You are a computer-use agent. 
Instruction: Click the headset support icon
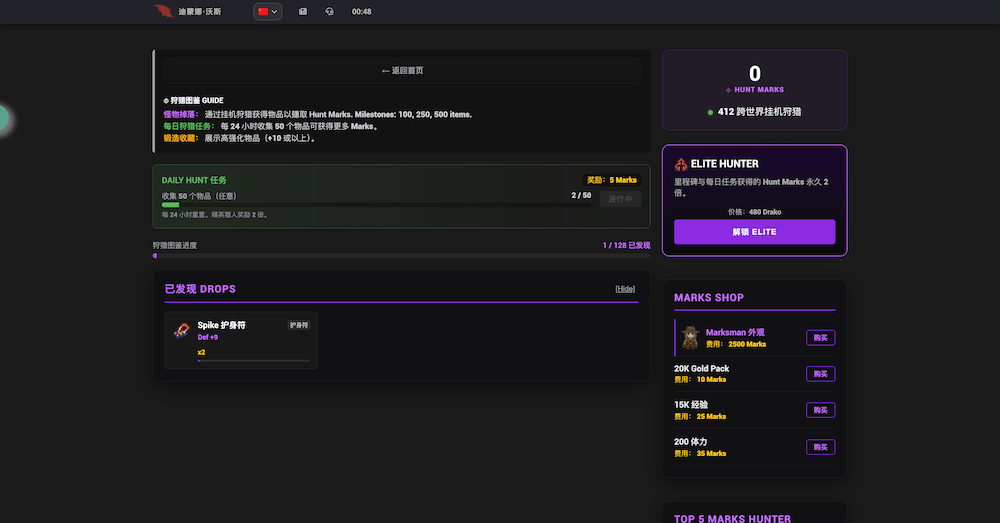coord(330,12)
